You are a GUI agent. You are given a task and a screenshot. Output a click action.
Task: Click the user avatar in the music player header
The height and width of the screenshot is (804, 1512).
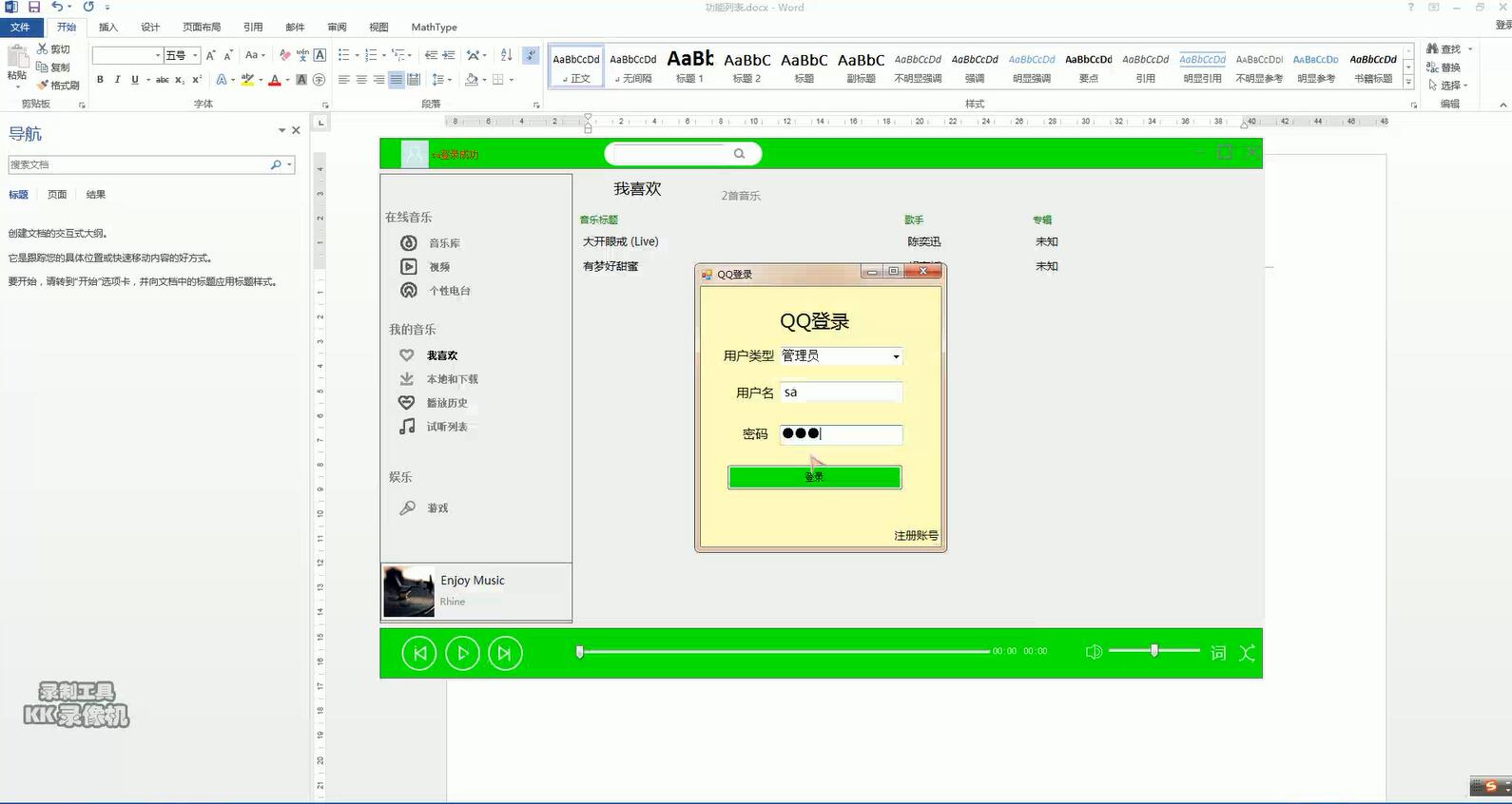pyautogui.click(x=415, y=154)
